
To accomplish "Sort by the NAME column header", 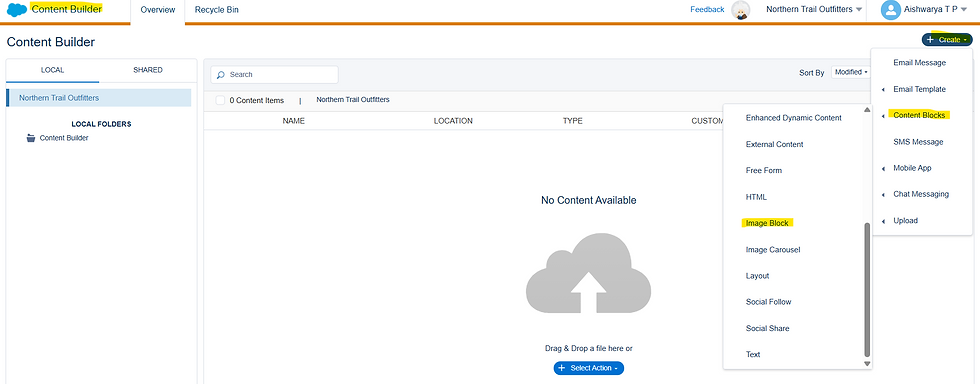I will [x=293, y=121].
